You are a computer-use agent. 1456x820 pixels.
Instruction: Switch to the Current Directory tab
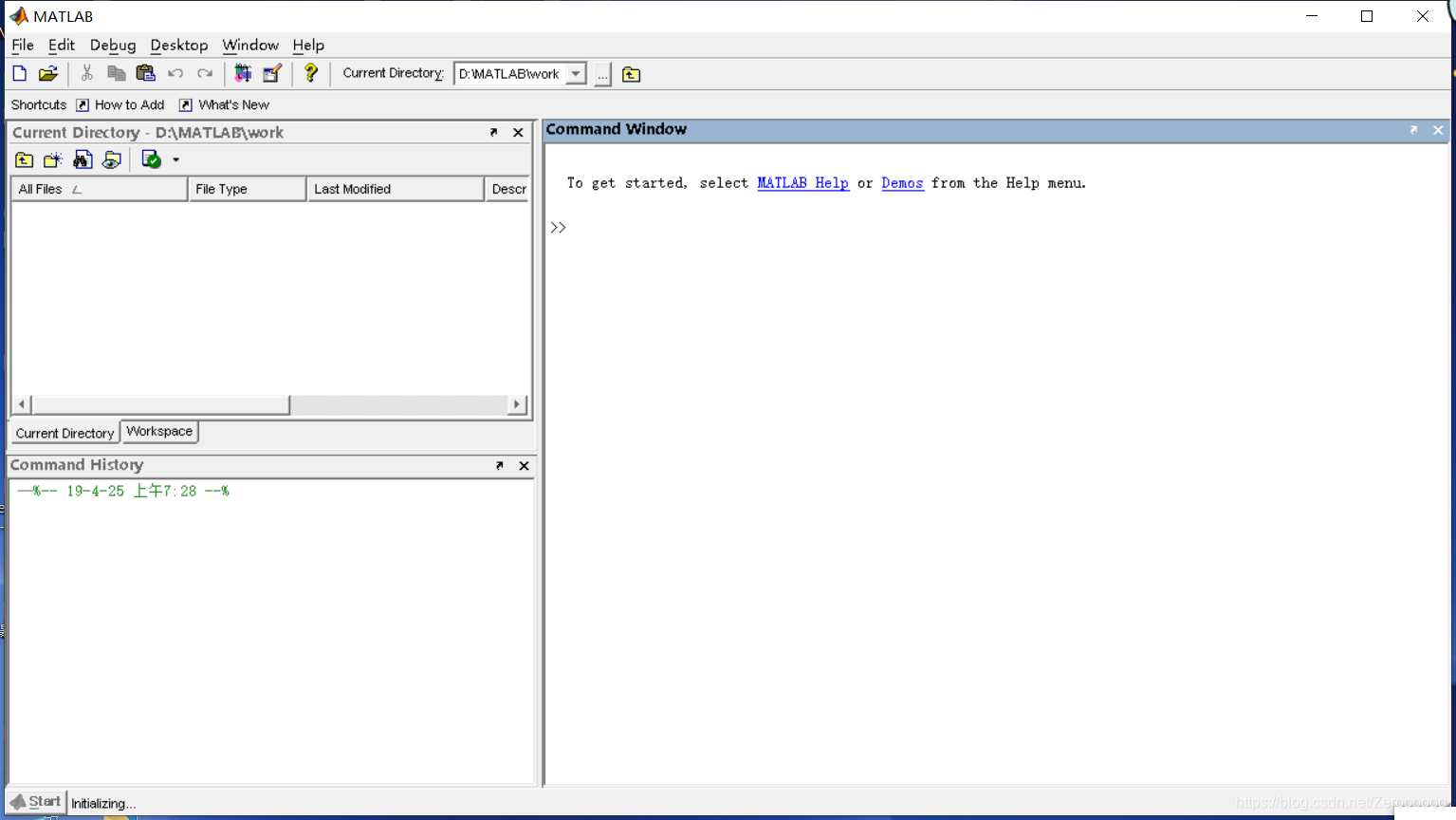click(65, 433)
